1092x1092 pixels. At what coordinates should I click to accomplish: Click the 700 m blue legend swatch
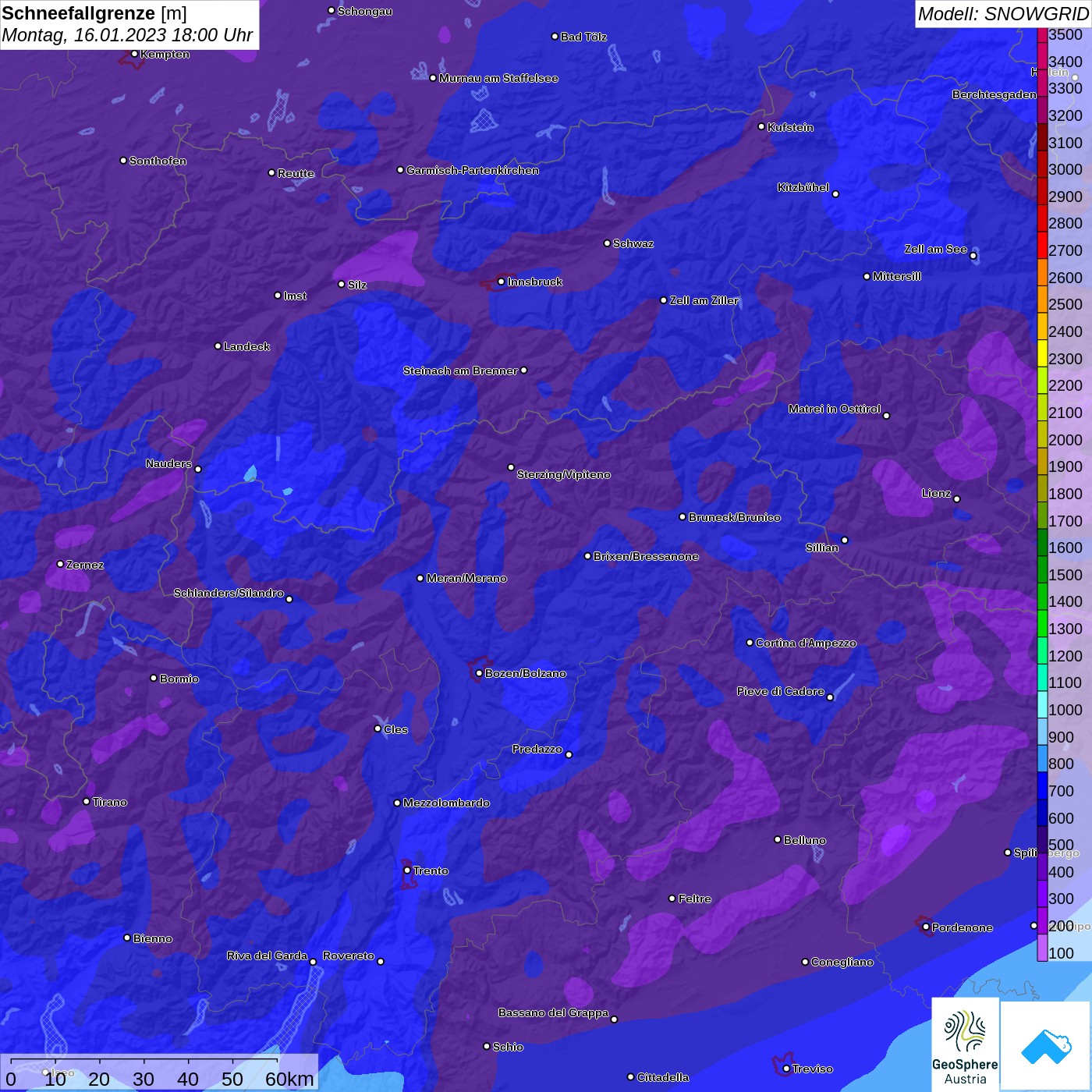pyautogui.click(x=1042, y=785)
